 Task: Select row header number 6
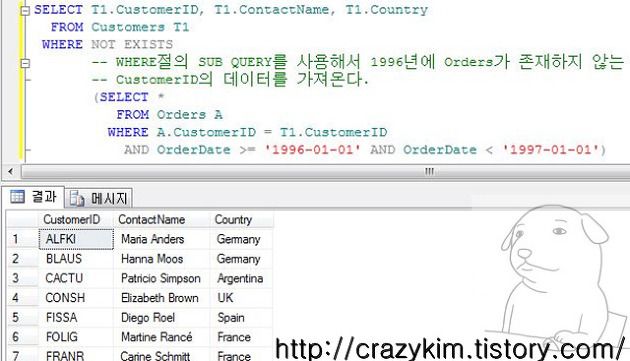pyautogui.click(x=23, y=337)
